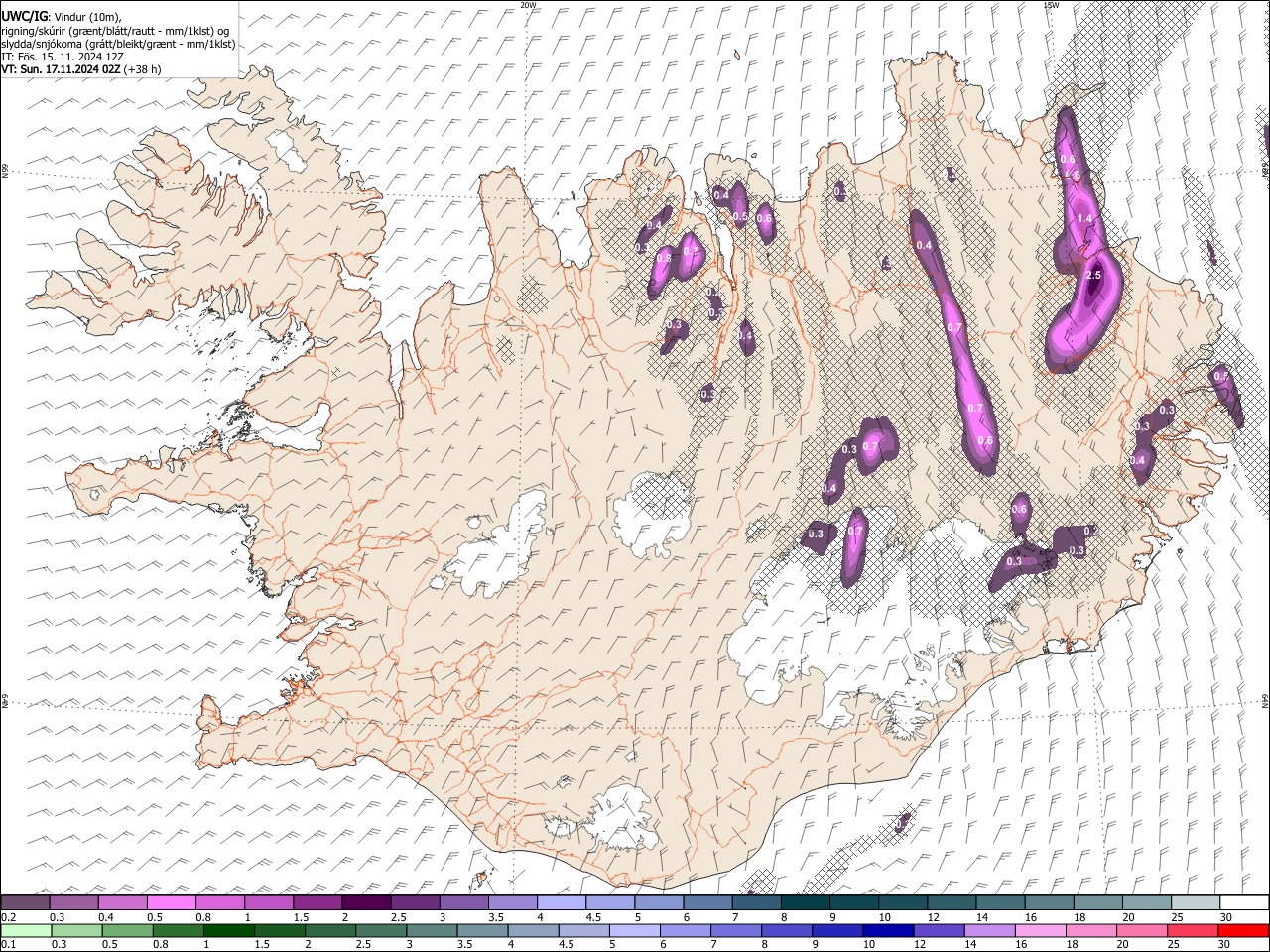Click the upper legend swatch starting at 18
This screenshot has height=952, width=1270.
(1096, 902)
